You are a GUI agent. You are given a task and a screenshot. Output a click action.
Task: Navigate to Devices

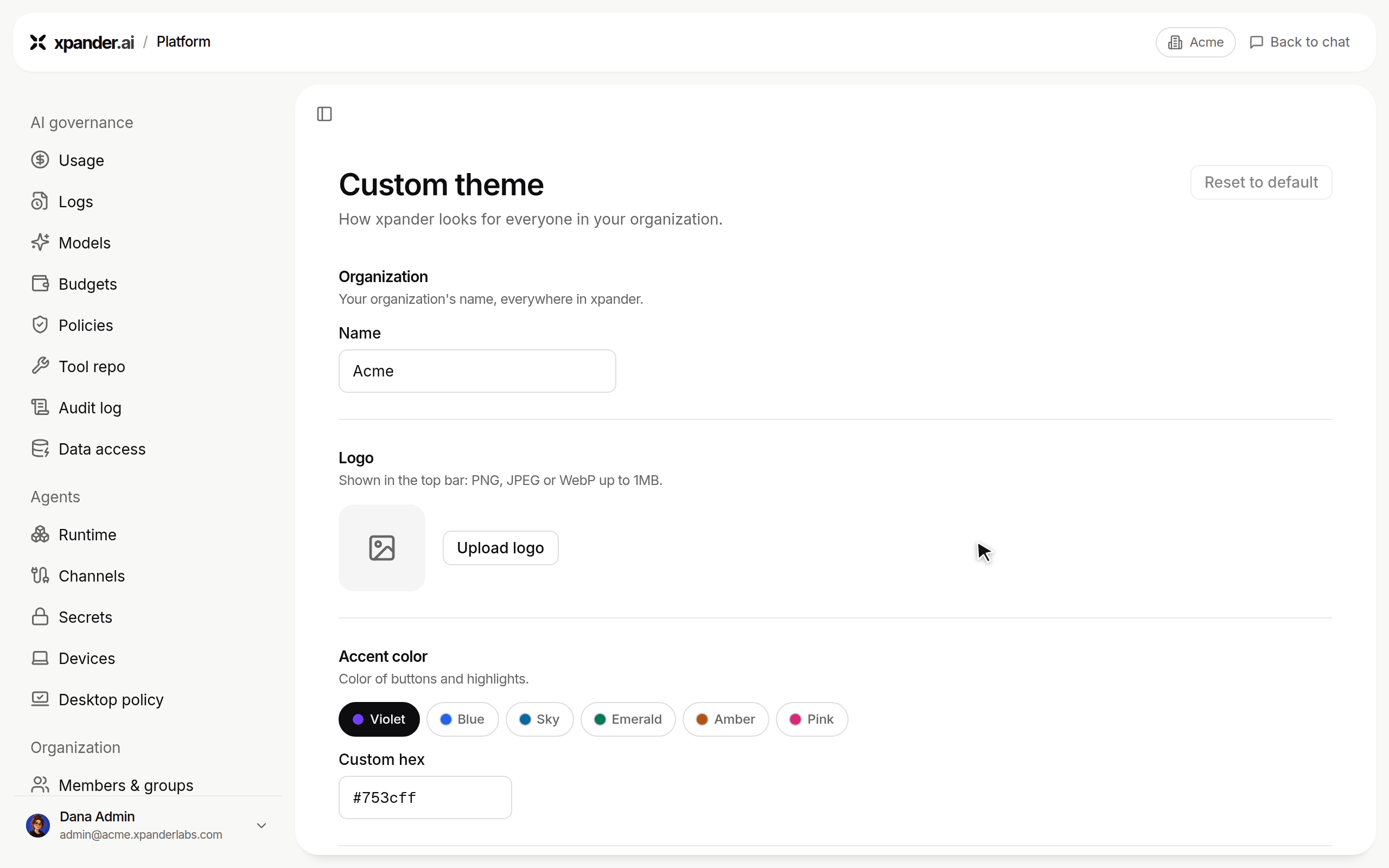(87, 659)
